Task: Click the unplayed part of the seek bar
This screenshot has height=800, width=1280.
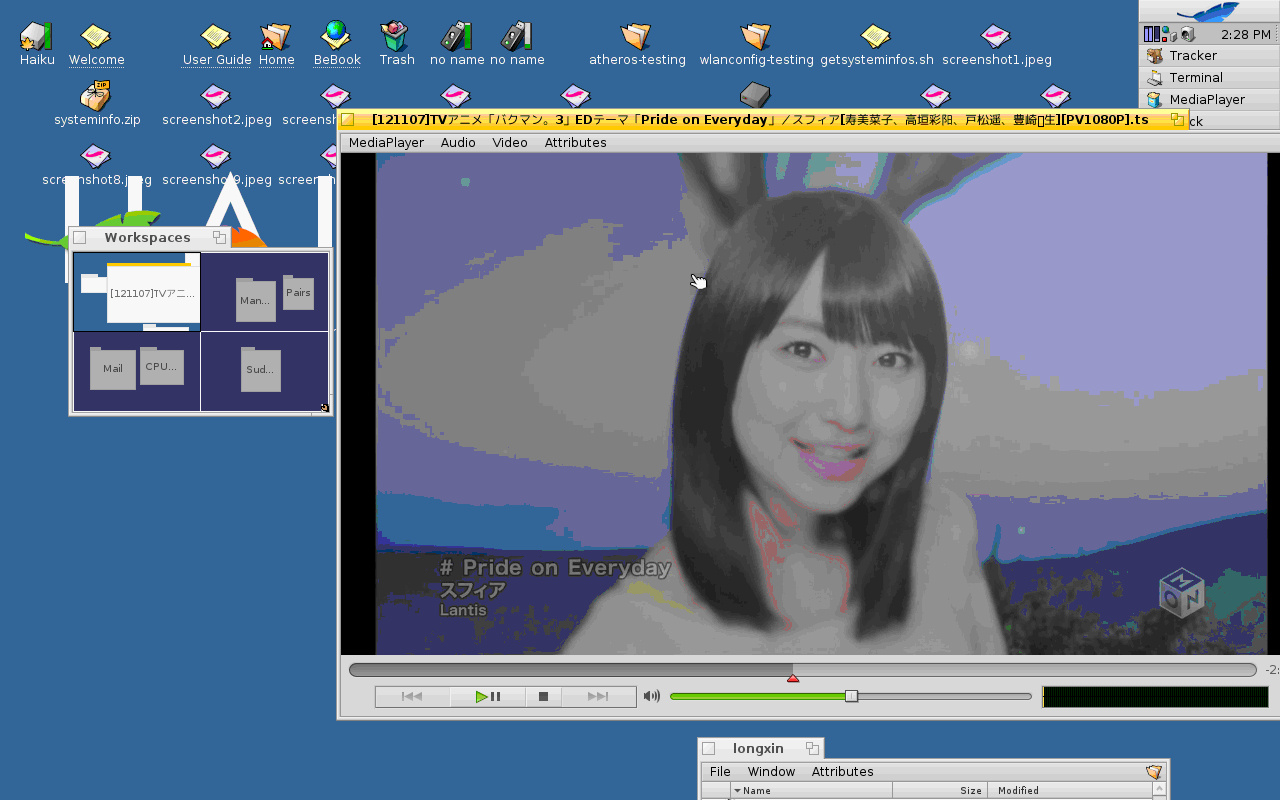Action: tap(1024, 670)
